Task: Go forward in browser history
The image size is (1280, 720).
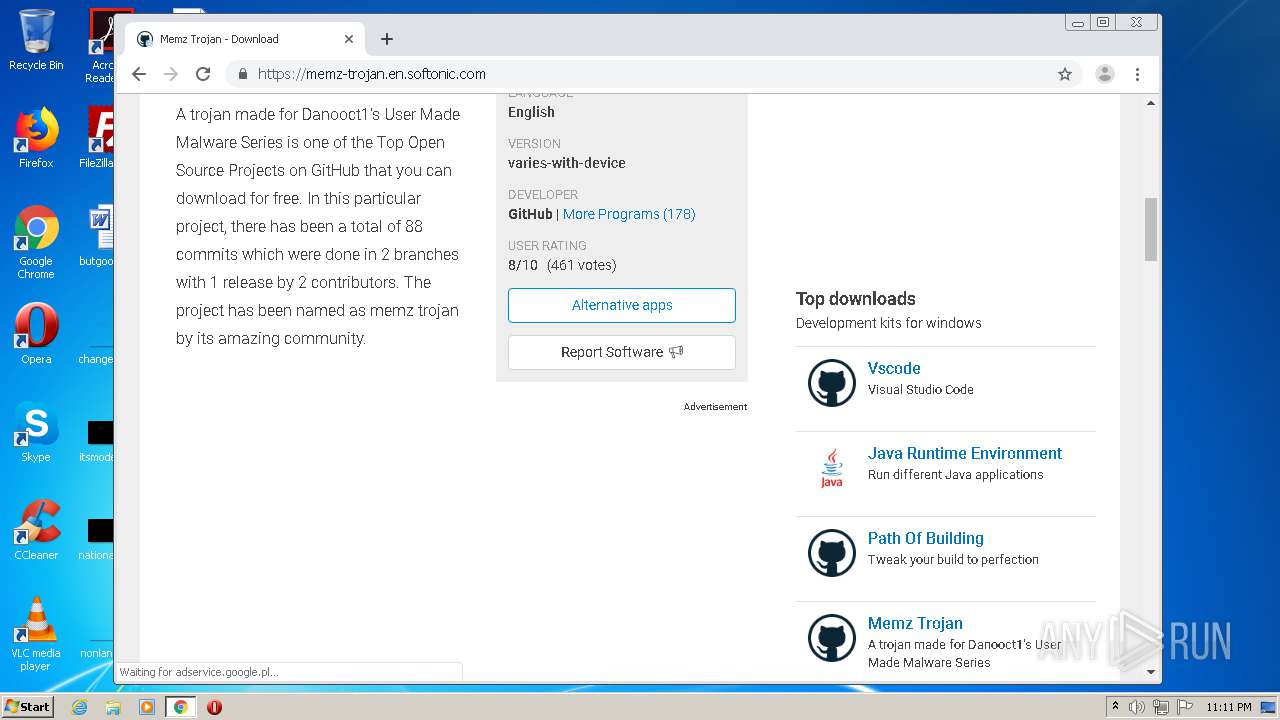Action: pyautogui.click(x=171, y=74)
